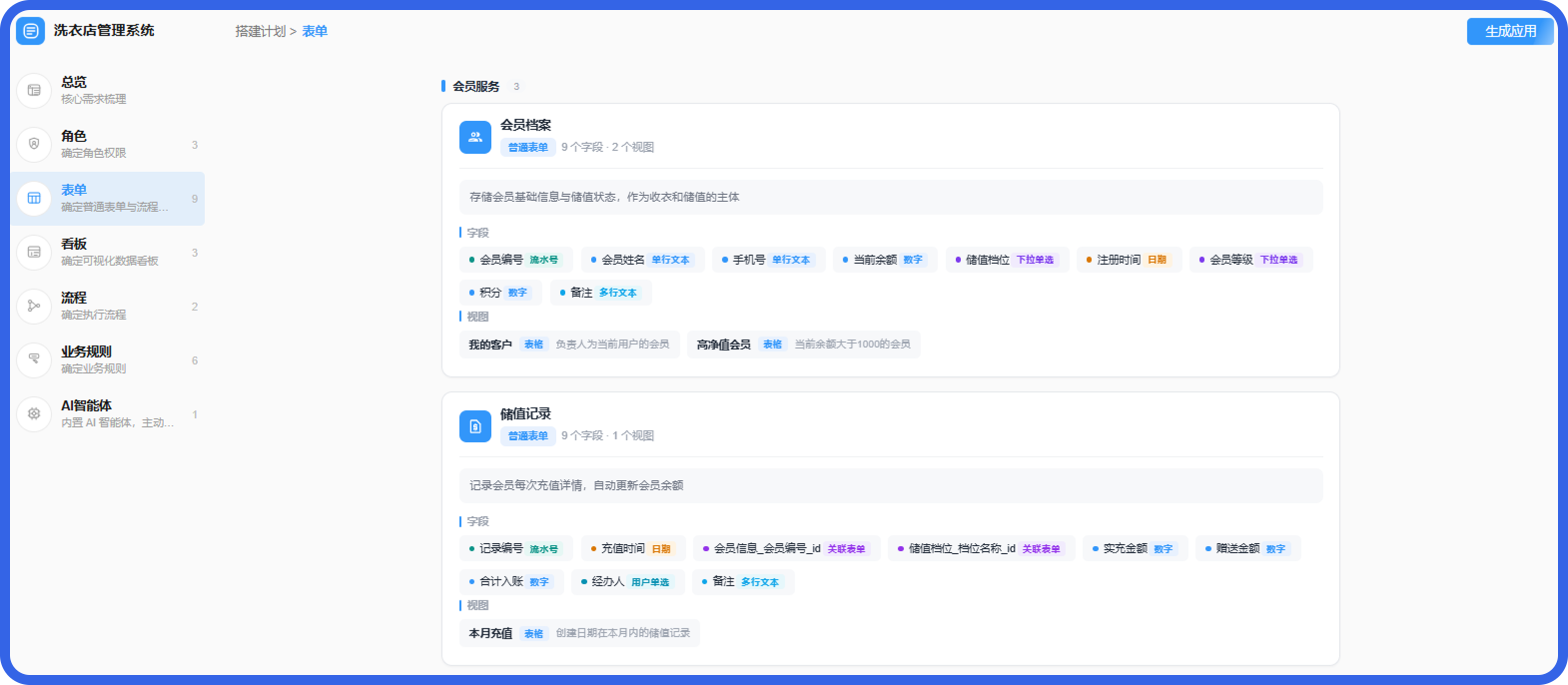Select the 手机号 field chip

coord(768,260)
